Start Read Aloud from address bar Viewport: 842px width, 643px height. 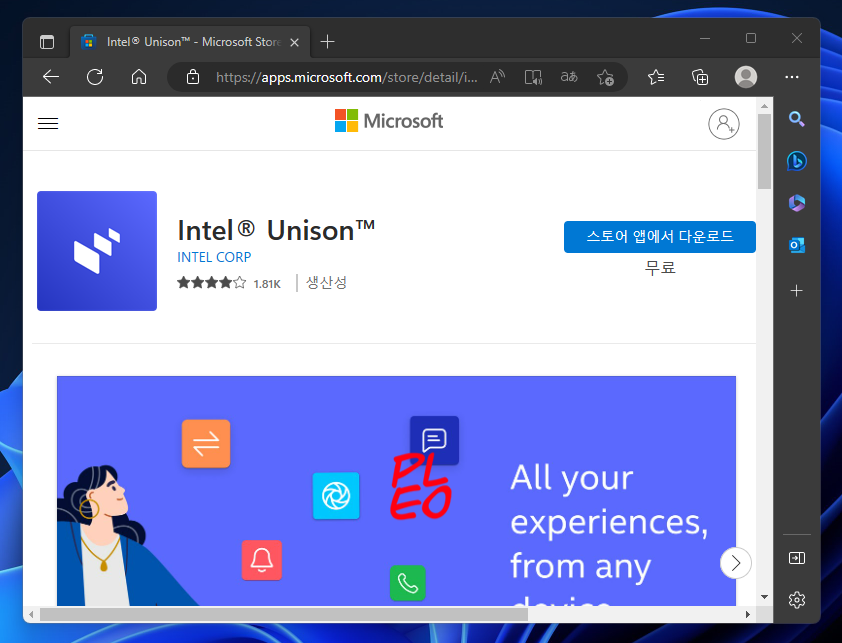[497, 77]
